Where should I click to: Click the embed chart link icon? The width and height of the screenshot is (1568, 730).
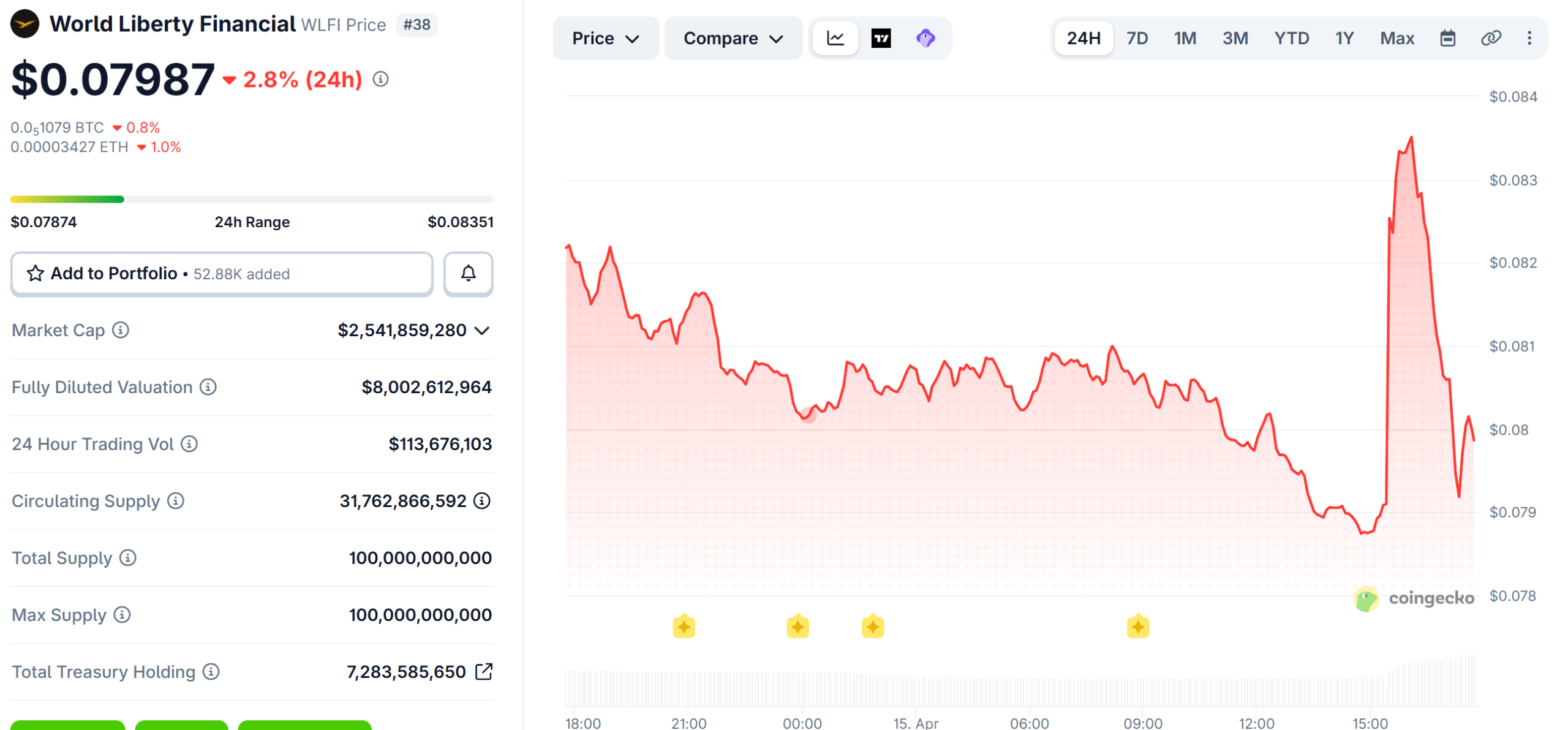pyautogui.click(x=1491, y=38)
